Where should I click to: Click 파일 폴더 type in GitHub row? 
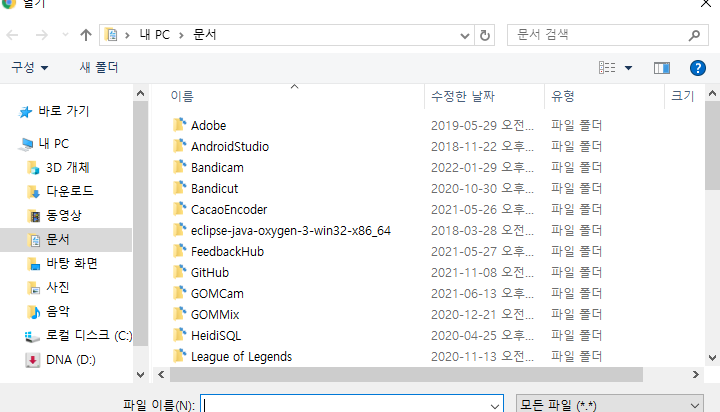(x=576, y=273)
